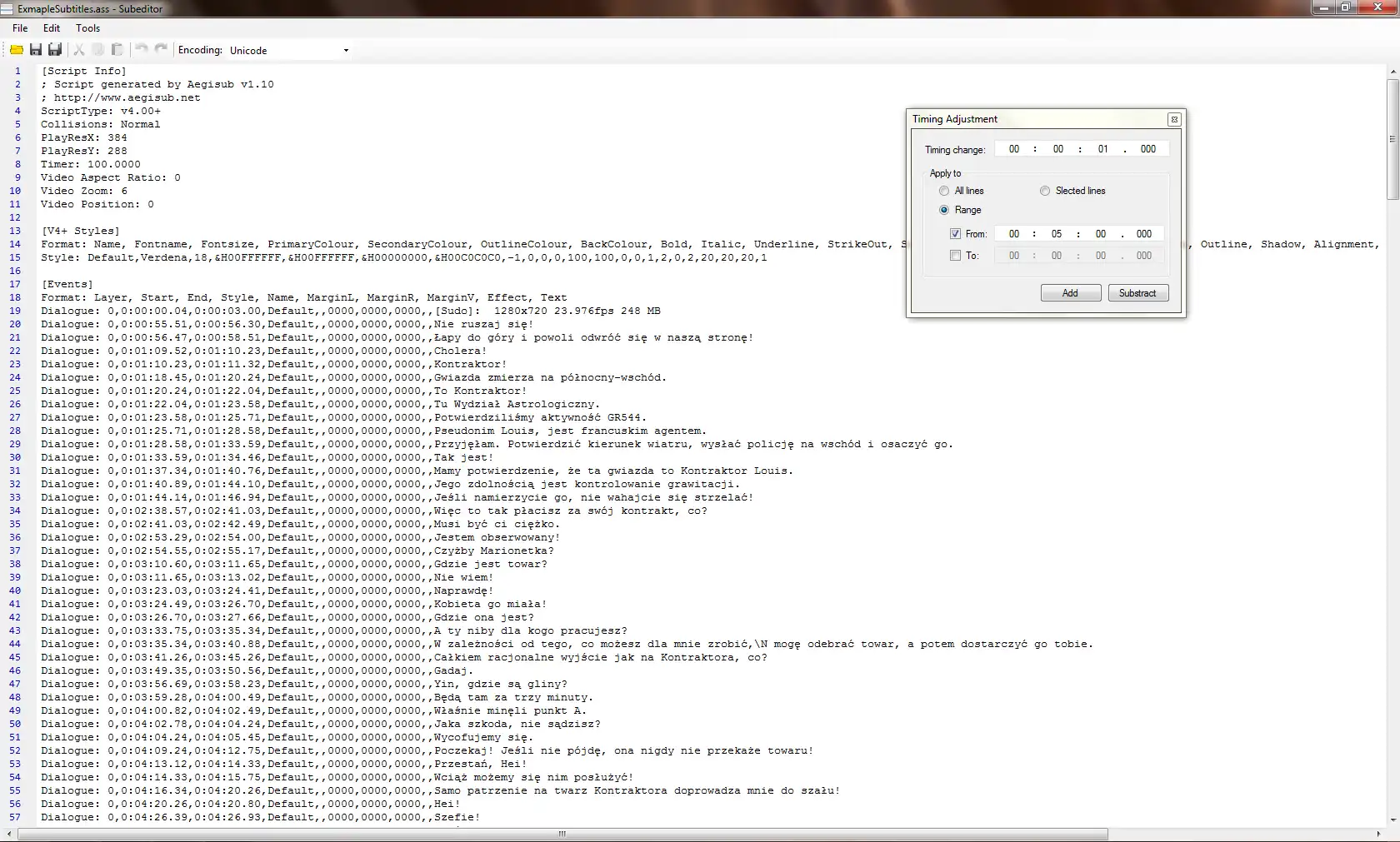Viewport: 1400px width, 842px height.
Task: Click the 'Timer: 100.0000' line
Action: coord(91,165)
